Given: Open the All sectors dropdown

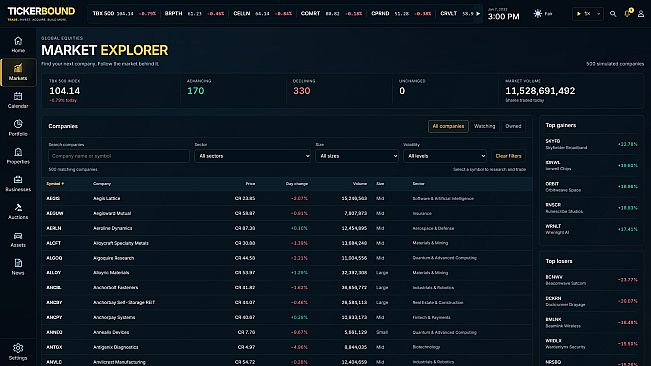Looking at the screenshot, I should pyautogui.click(x=252, y=156).
